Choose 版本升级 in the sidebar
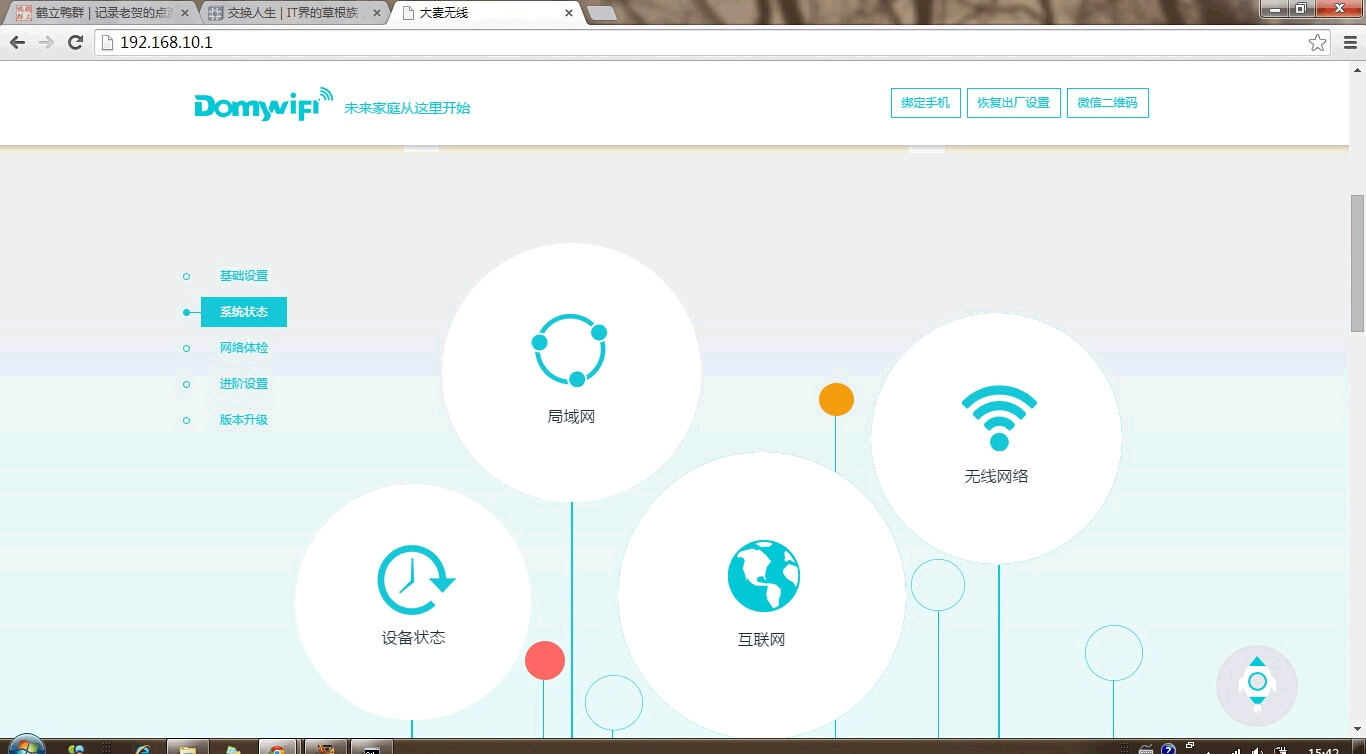1366x754 pixels. coord(244,420)
